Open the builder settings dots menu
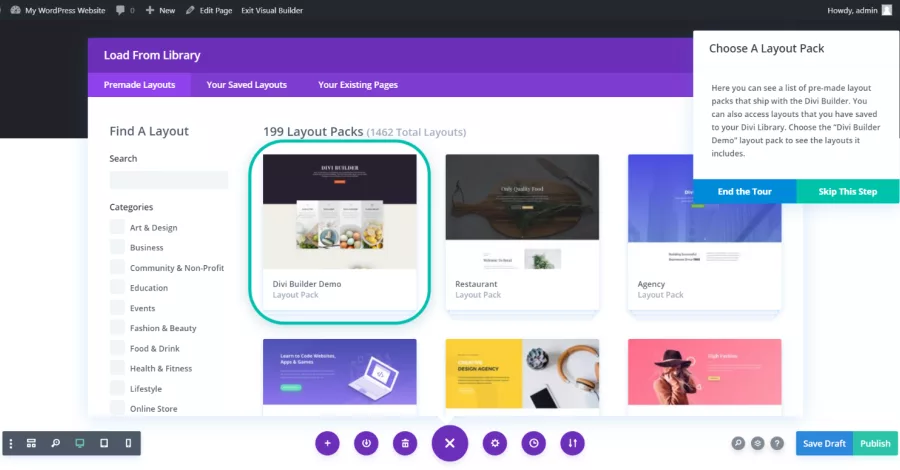900x470 pixels. coord(11,443)
